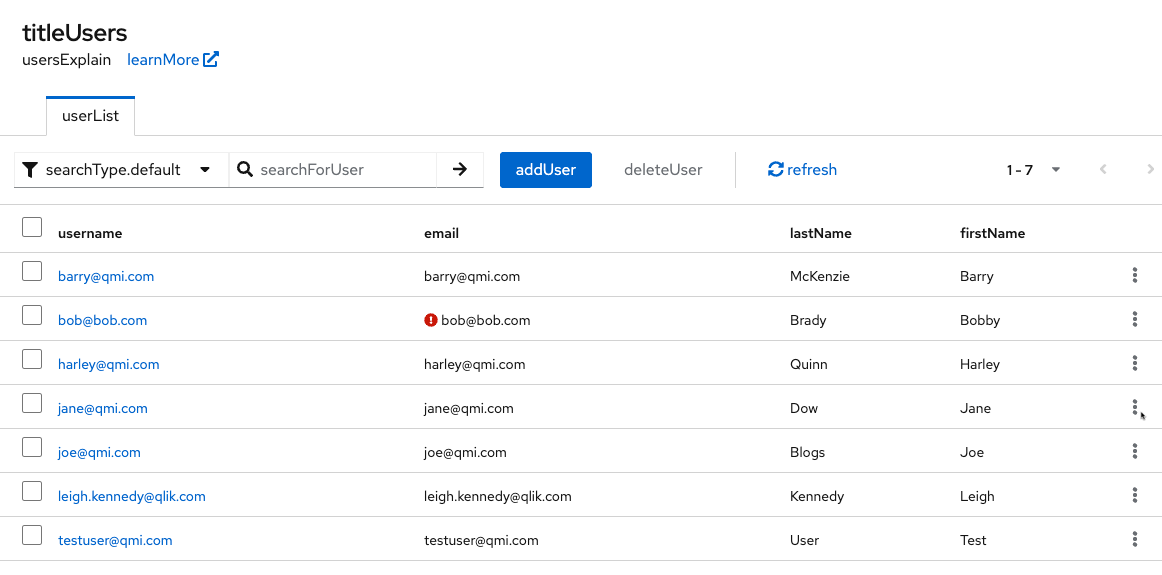Click the username column header

coord(90,233)
